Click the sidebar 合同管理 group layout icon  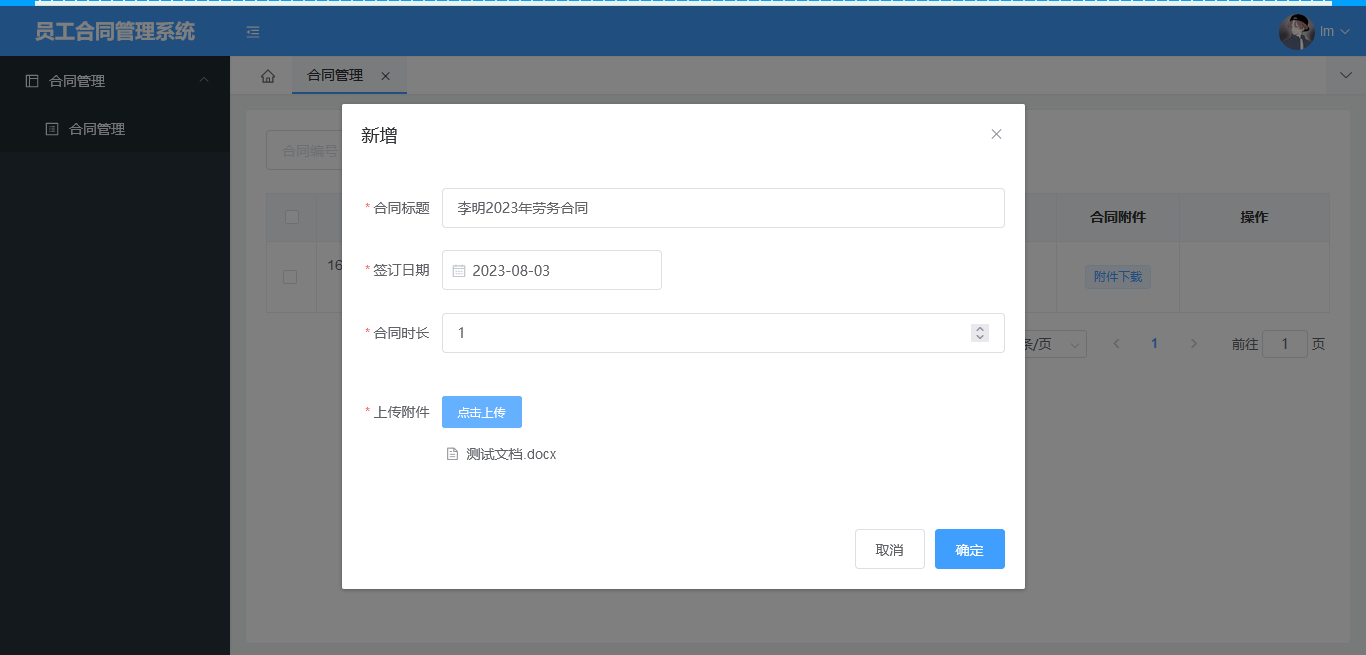coord(32,80)
